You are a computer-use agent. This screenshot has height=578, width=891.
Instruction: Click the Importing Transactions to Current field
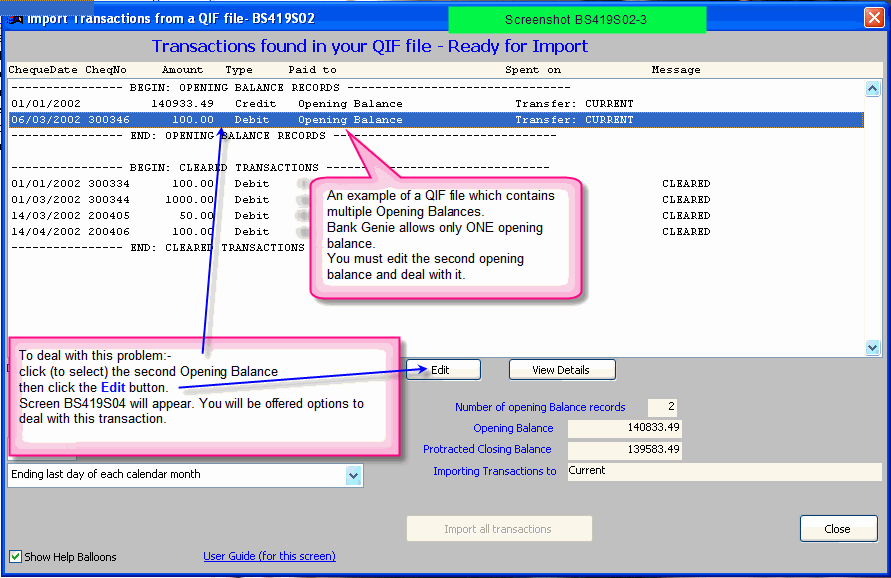coord(724,471)
